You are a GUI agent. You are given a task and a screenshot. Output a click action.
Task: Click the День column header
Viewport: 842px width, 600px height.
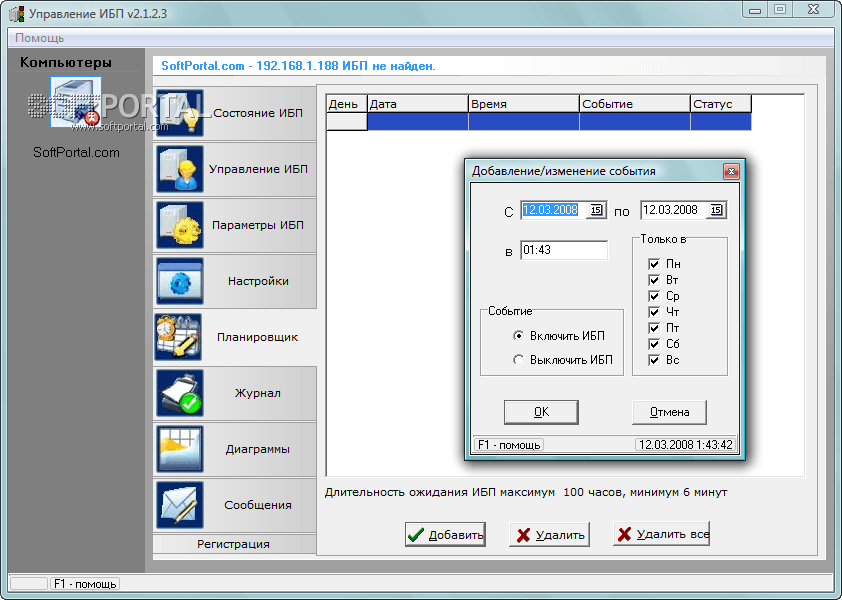click(x=346, y=104)
